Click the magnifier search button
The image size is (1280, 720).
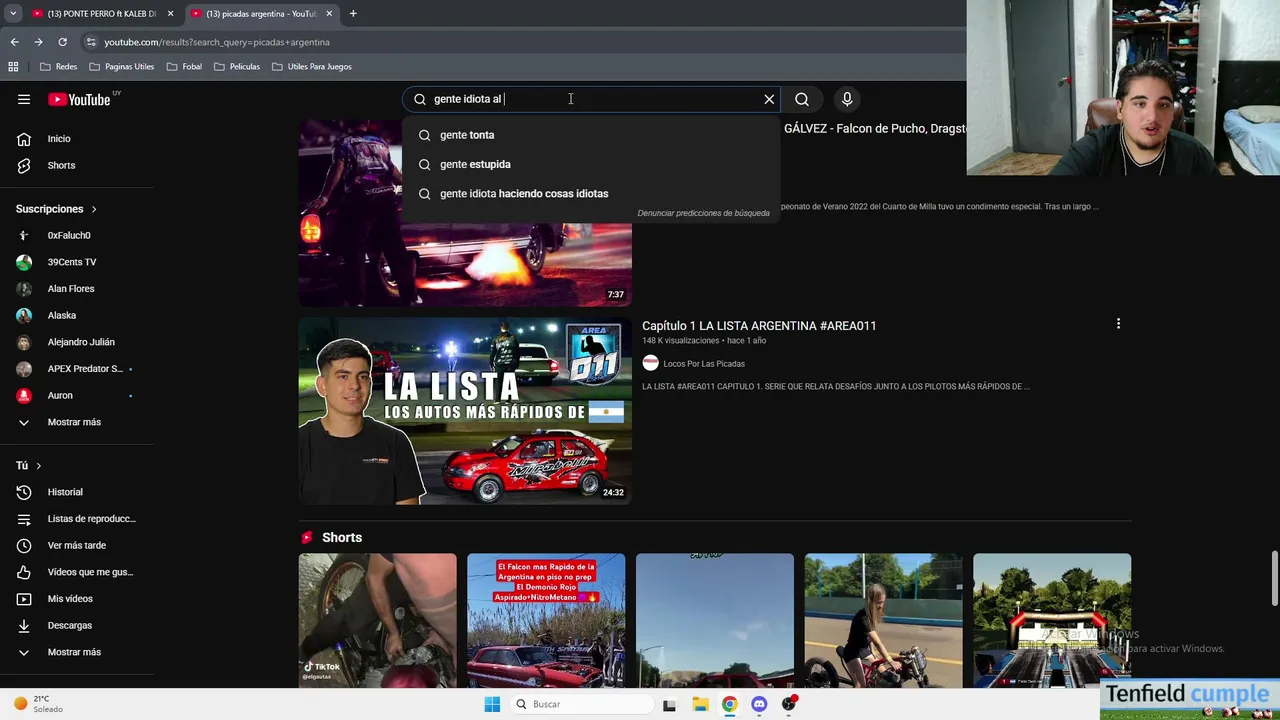[802, 99]
